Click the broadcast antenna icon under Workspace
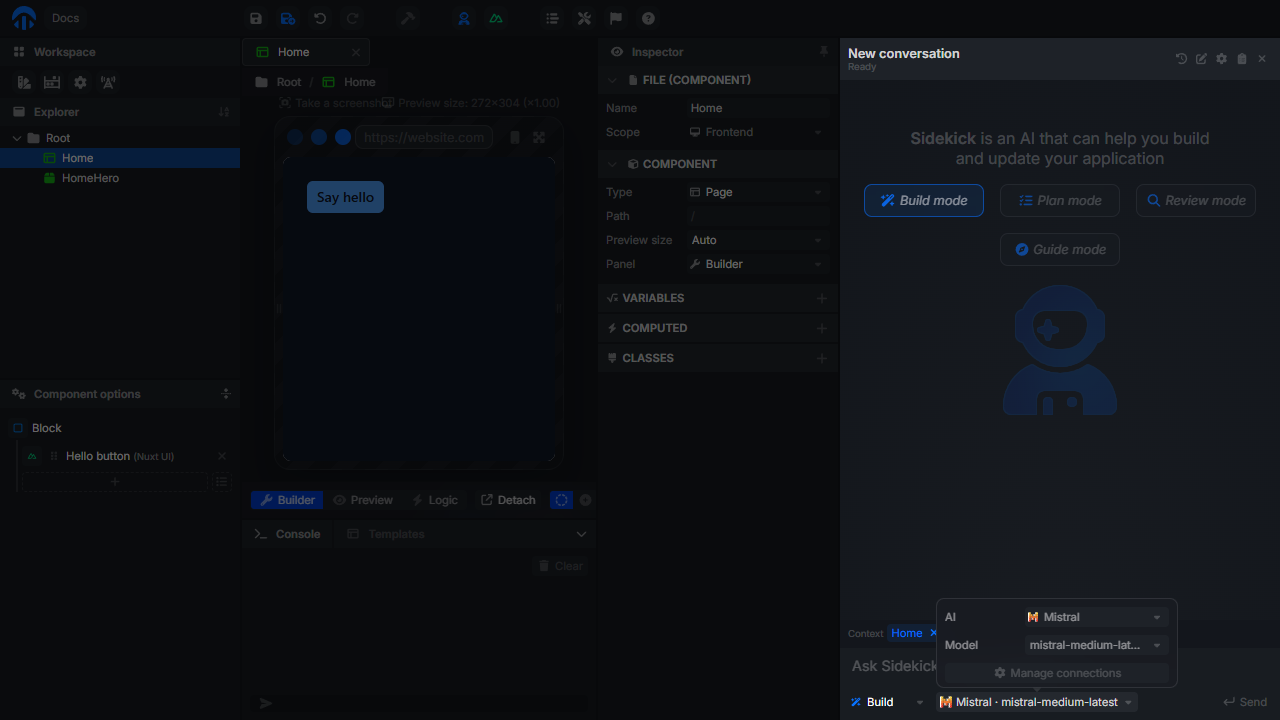Screen dimensions: 1280x720 [x=108, y=82]
